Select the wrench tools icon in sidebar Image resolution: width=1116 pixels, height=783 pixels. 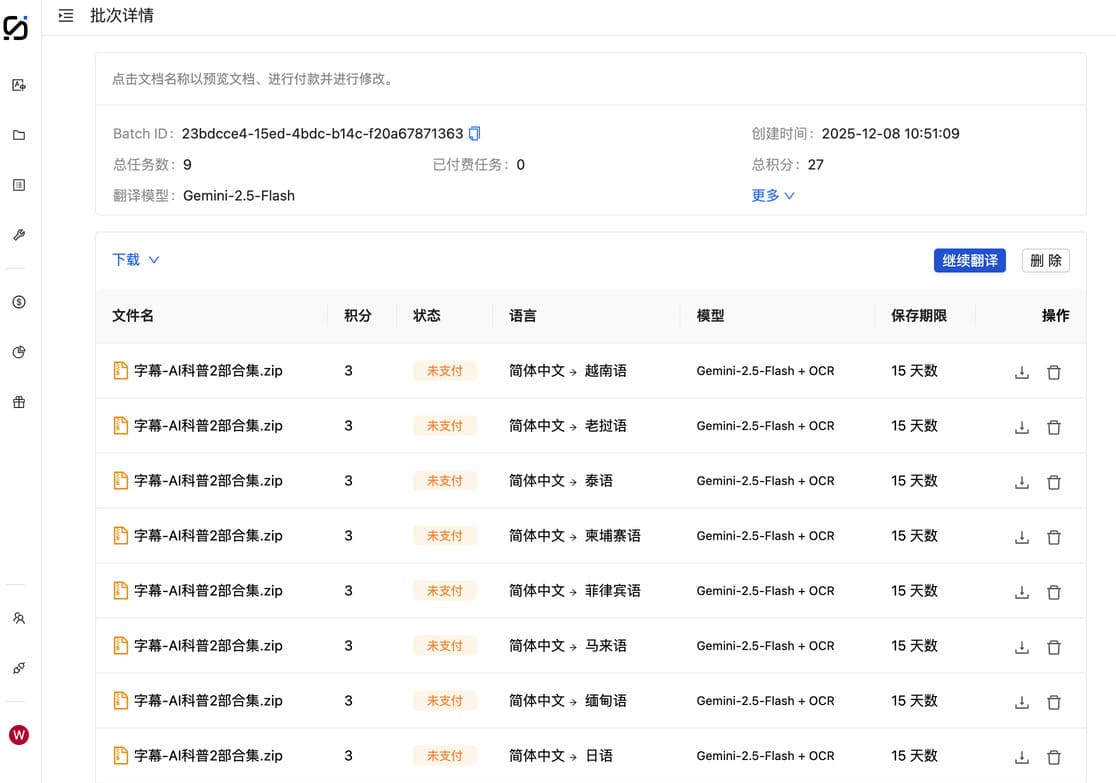[x=18, y=235]
